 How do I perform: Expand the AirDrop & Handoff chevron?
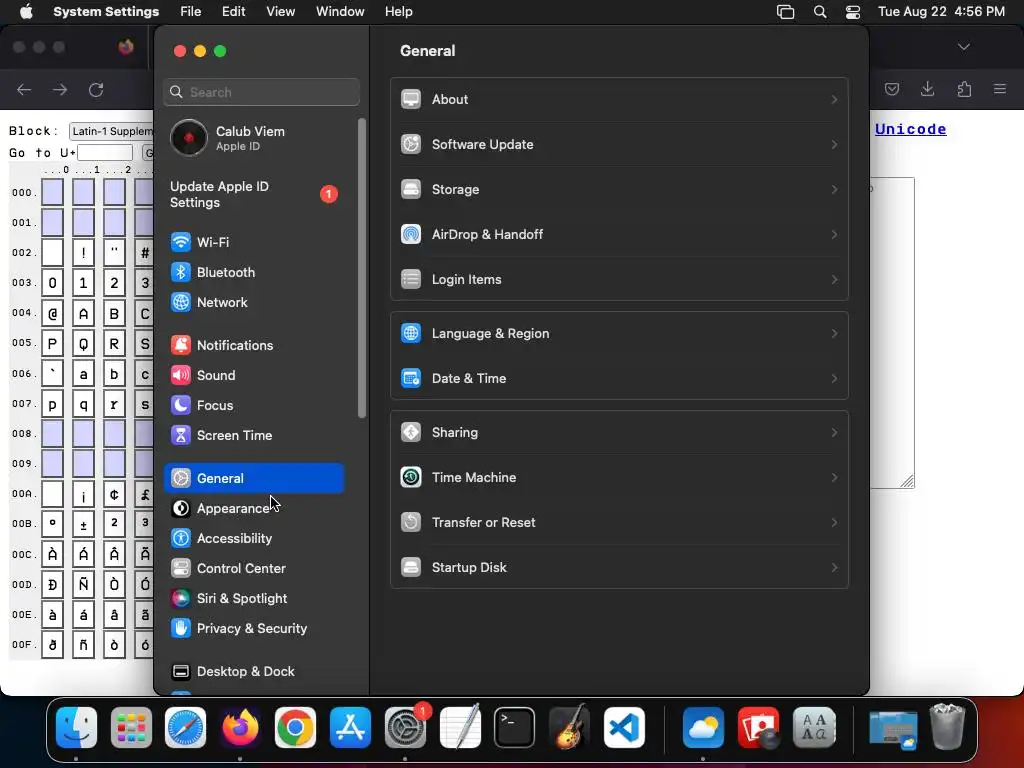[x=834, y=234]
